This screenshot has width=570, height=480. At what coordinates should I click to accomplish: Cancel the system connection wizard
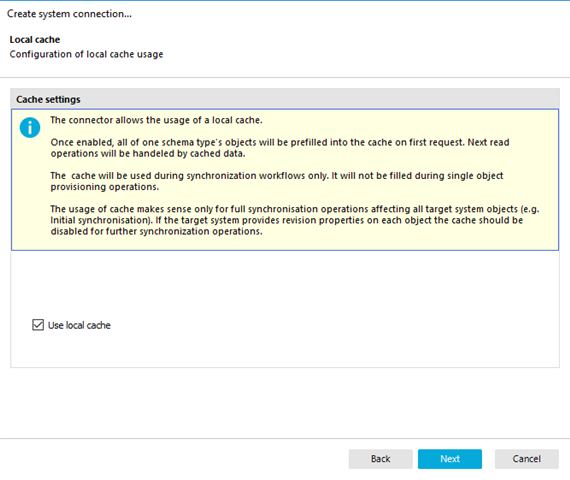click(x=526, y=459)
